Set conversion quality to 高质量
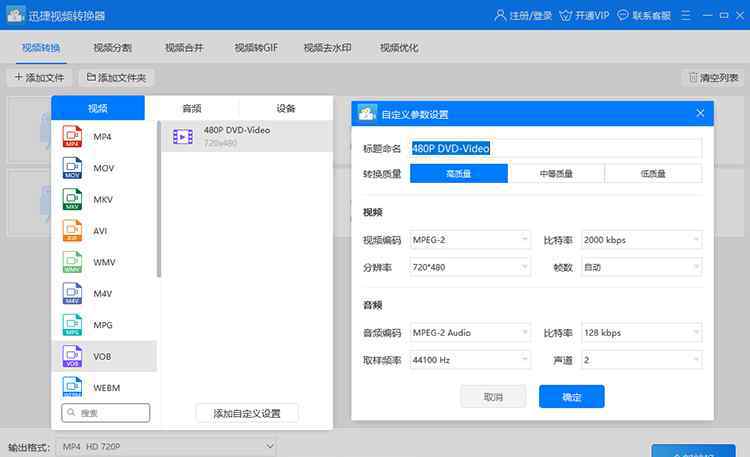The image size is (750, 457). click(x=459, y=174)
